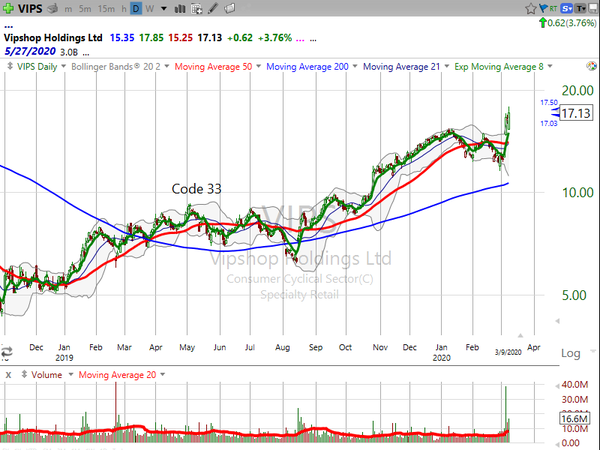
Task: Switch to Weekly 'W' timeframe
Action: tap(150, 8)
